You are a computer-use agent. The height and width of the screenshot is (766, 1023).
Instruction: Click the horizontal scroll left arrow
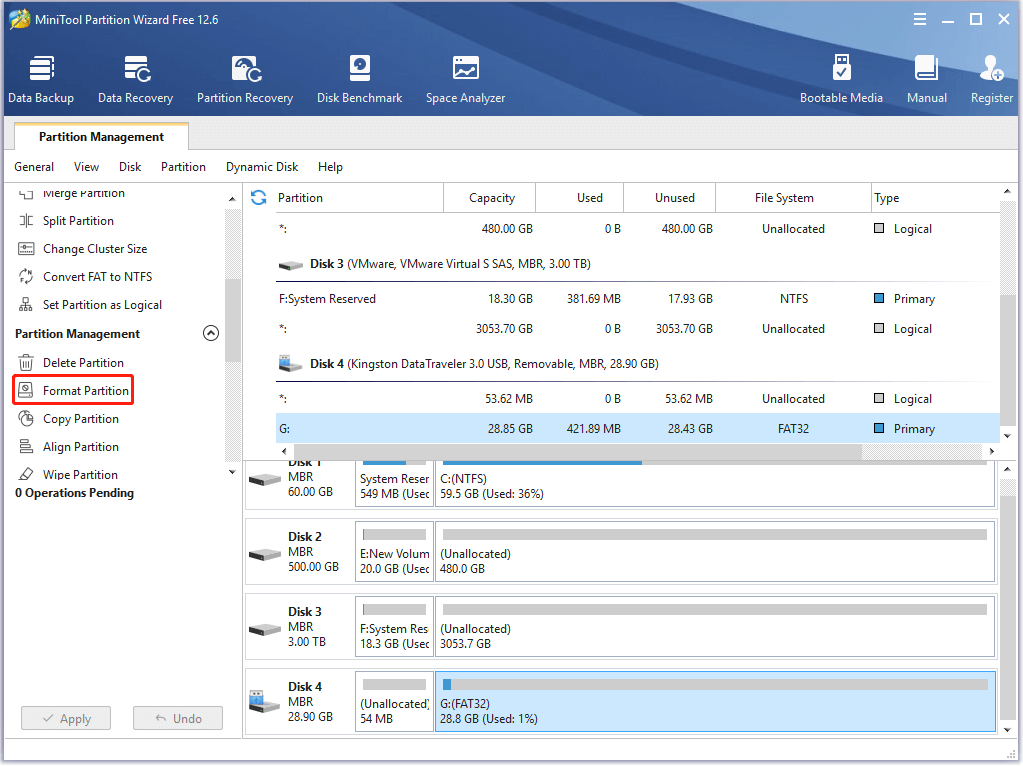tap(284, 451)
